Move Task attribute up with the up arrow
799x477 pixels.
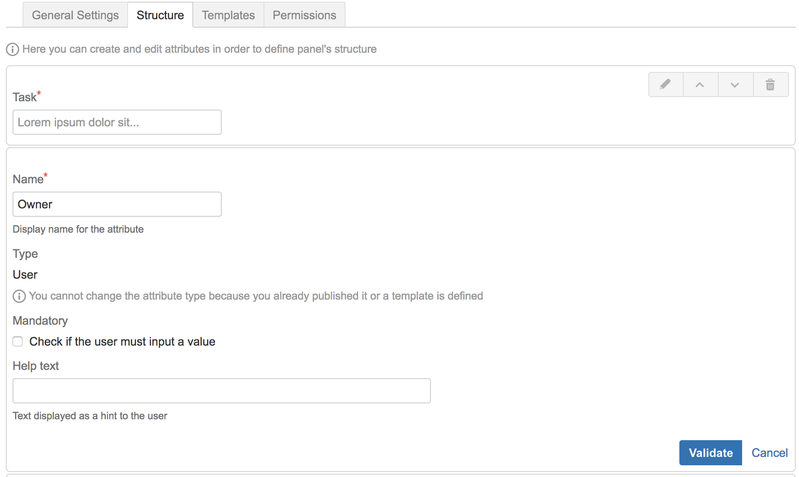(x=700, y=85)
